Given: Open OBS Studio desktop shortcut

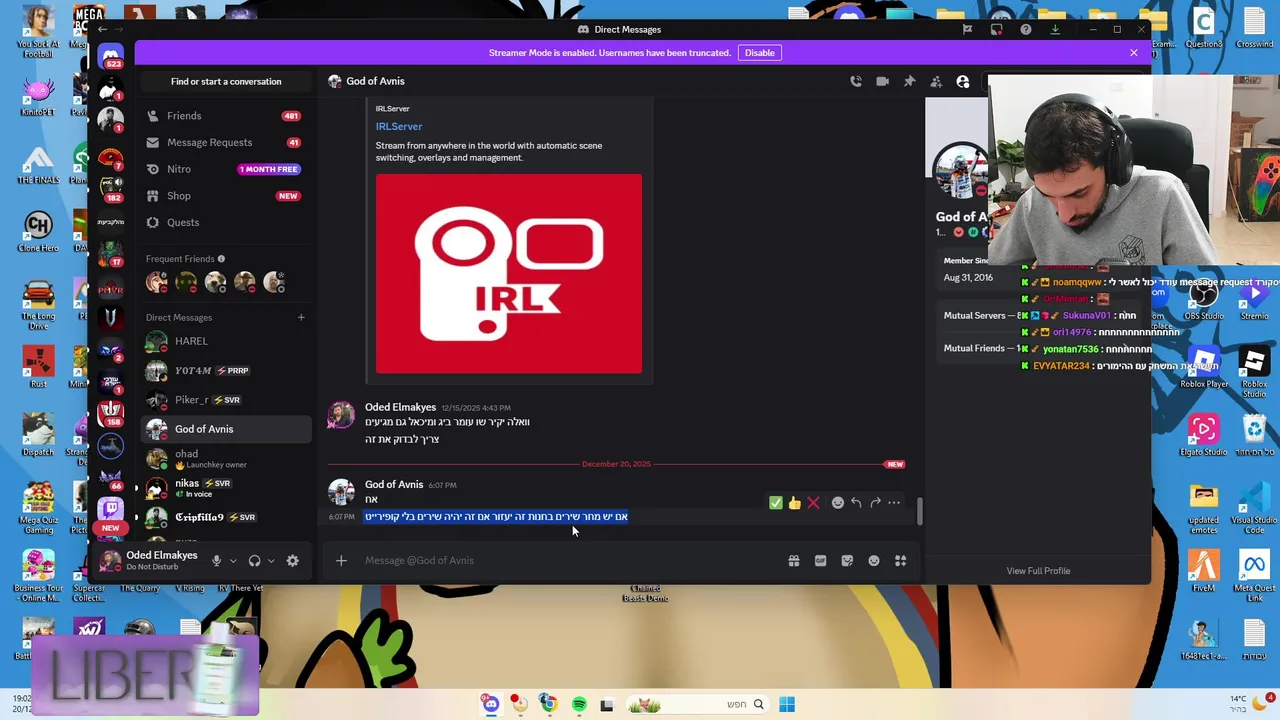Looking at the screenshot, I should click(1204, 299).
